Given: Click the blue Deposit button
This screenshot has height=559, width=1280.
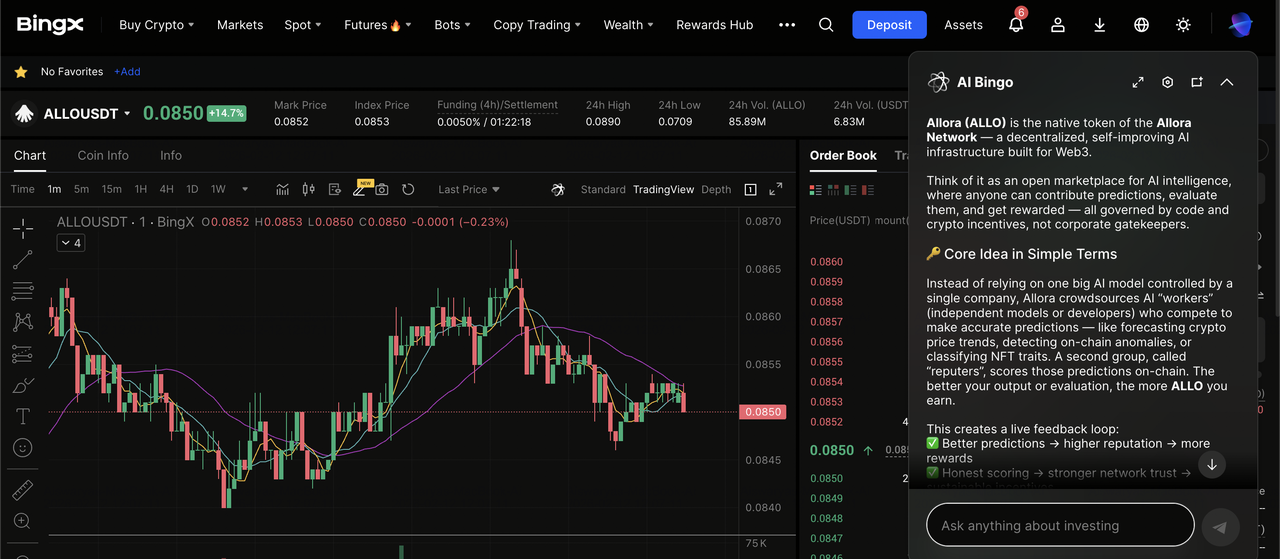Looking at the screenshot, I should click(889, 25).
